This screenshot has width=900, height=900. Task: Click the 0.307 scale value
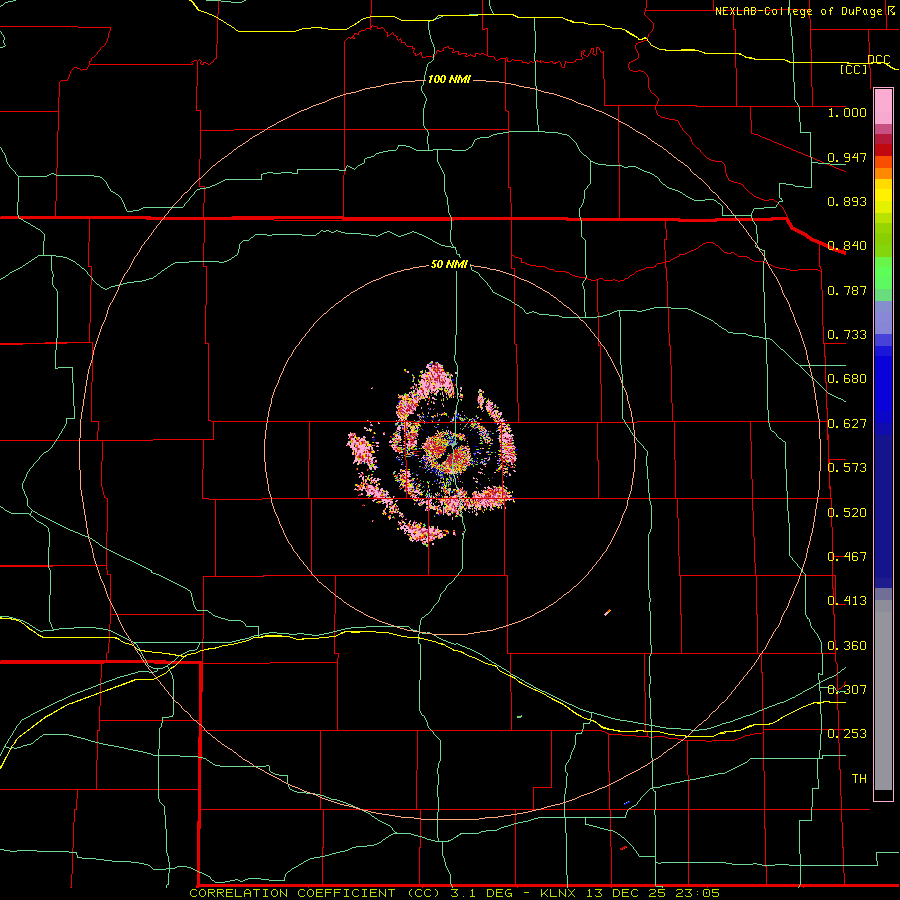pyautogui.click(x=847, y=690)
